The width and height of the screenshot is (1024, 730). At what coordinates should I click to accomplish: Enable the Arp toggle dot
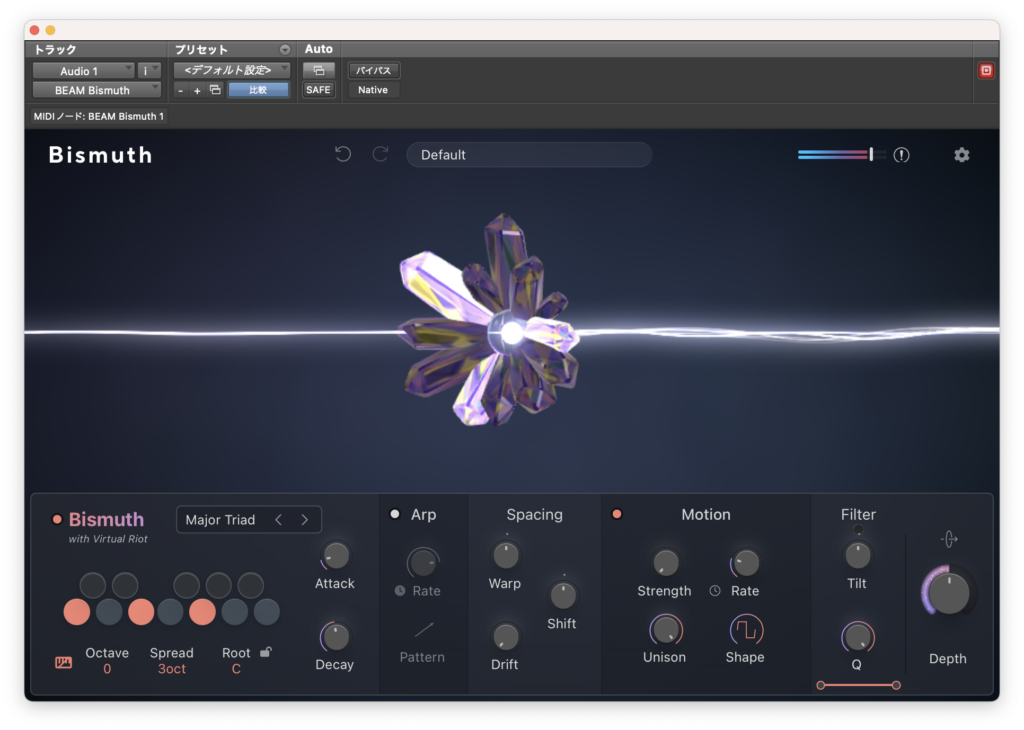coord(394,515)
